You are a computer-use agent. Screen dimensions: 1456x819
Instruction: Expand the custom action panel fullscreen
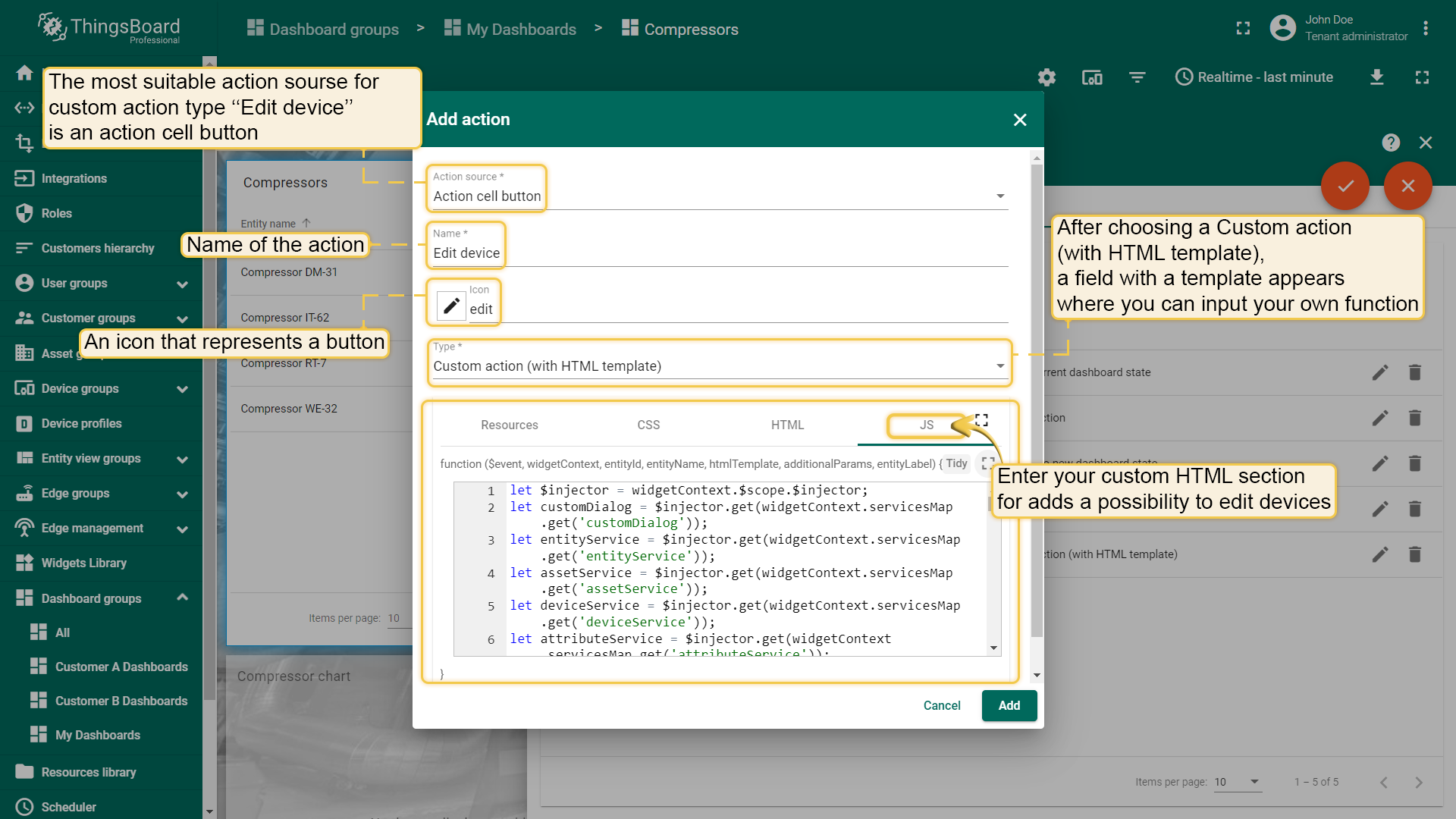(981, 420)
